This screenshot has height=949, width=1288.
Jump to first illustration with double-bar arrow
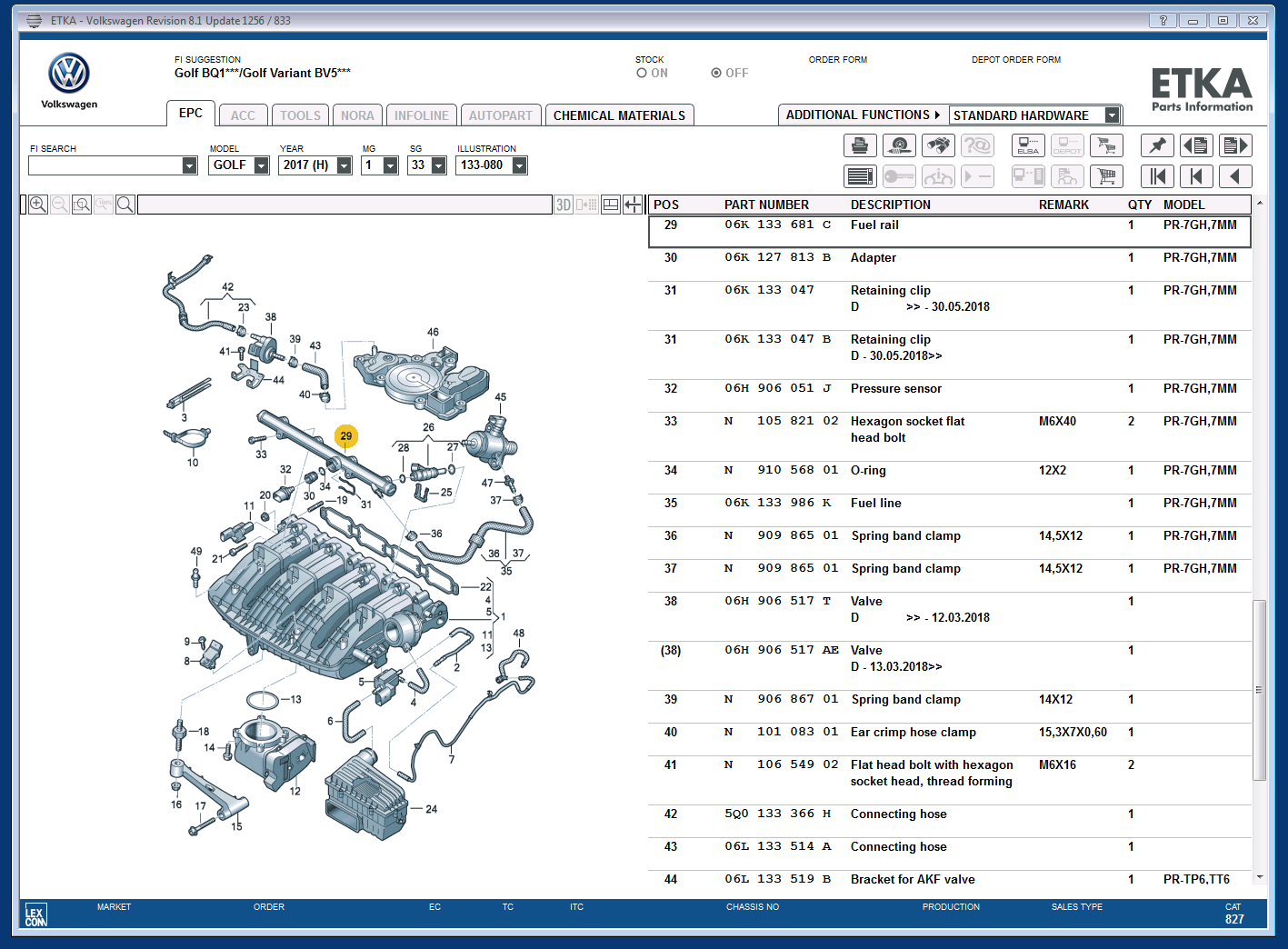click(x=1157, y=176)
